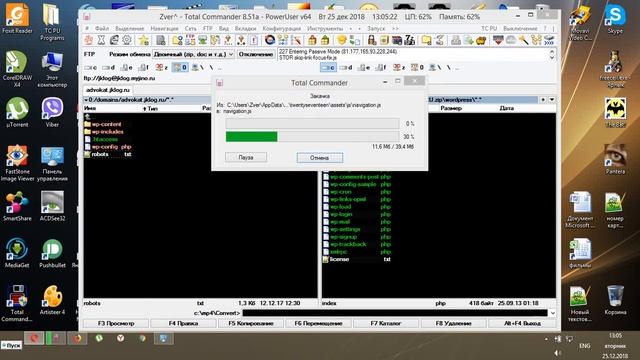Open Корзина recycle bin icon
This screenshot has width=640, height=360.
[615, 300]
